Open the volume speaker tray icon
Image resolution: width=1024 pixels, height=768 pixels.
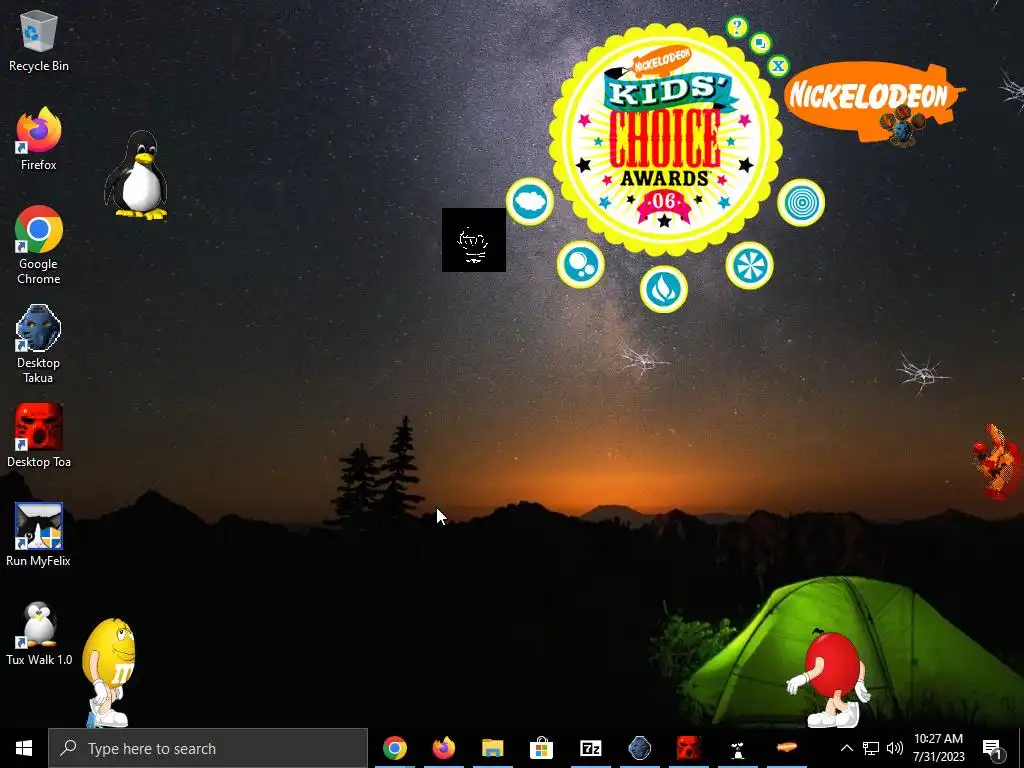[x=895, y=748]
